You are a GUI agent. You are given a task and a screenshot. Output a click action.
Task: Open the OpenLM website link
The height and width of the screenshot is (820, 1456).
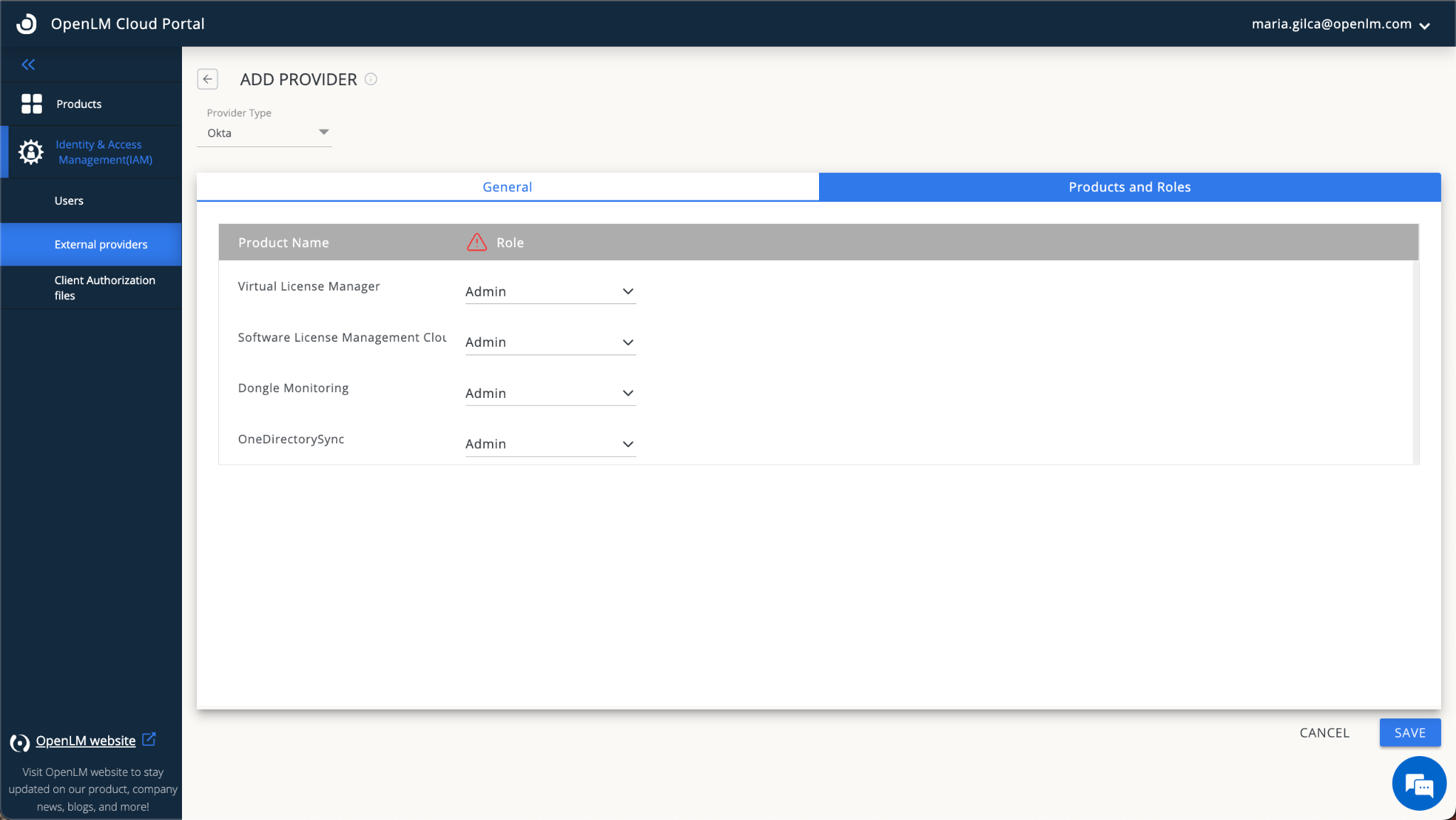point(85,740)
